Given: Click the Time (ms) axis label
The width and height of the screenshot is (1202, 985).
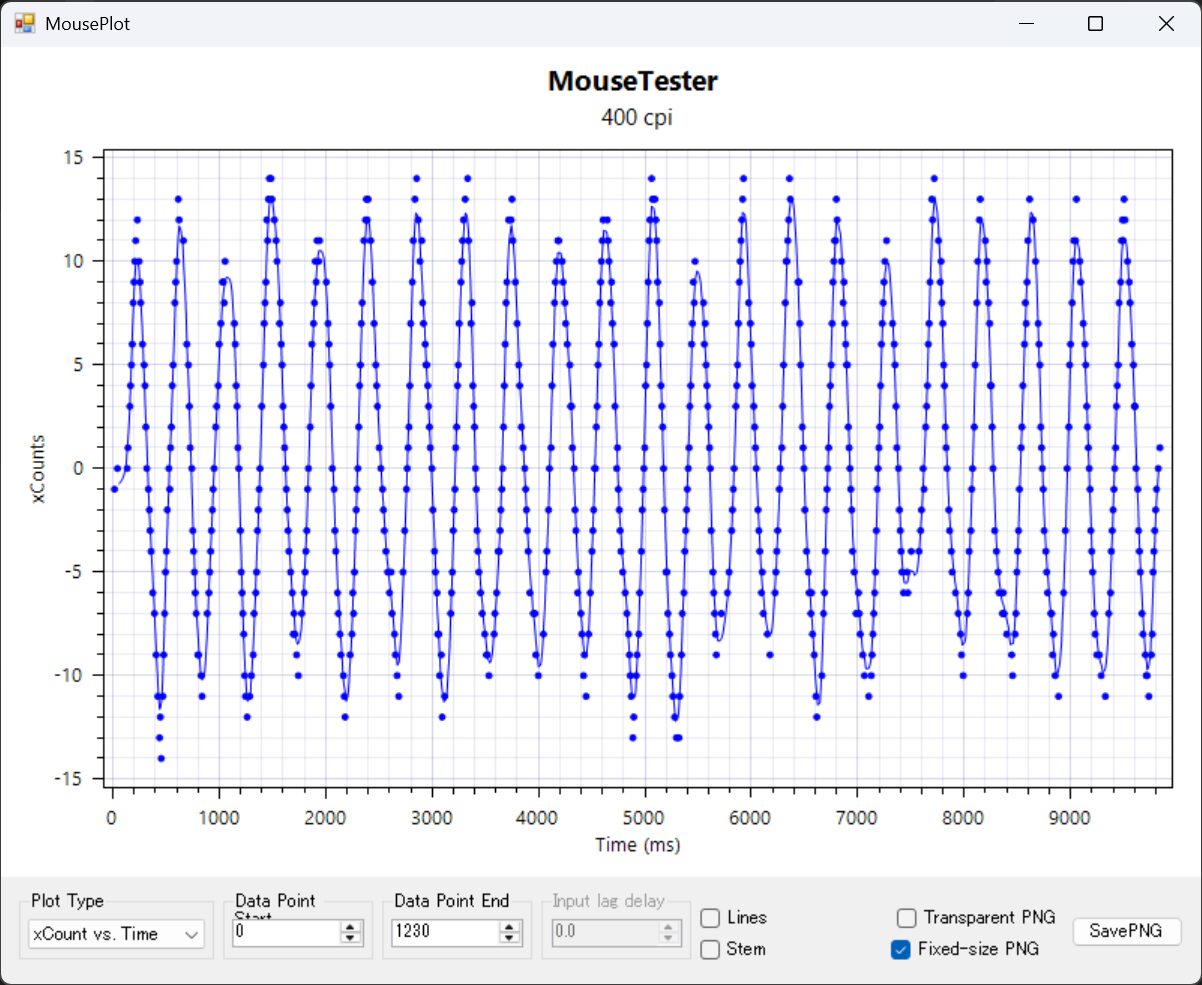Looking at the screenshot, I should (x=637, y=845).
